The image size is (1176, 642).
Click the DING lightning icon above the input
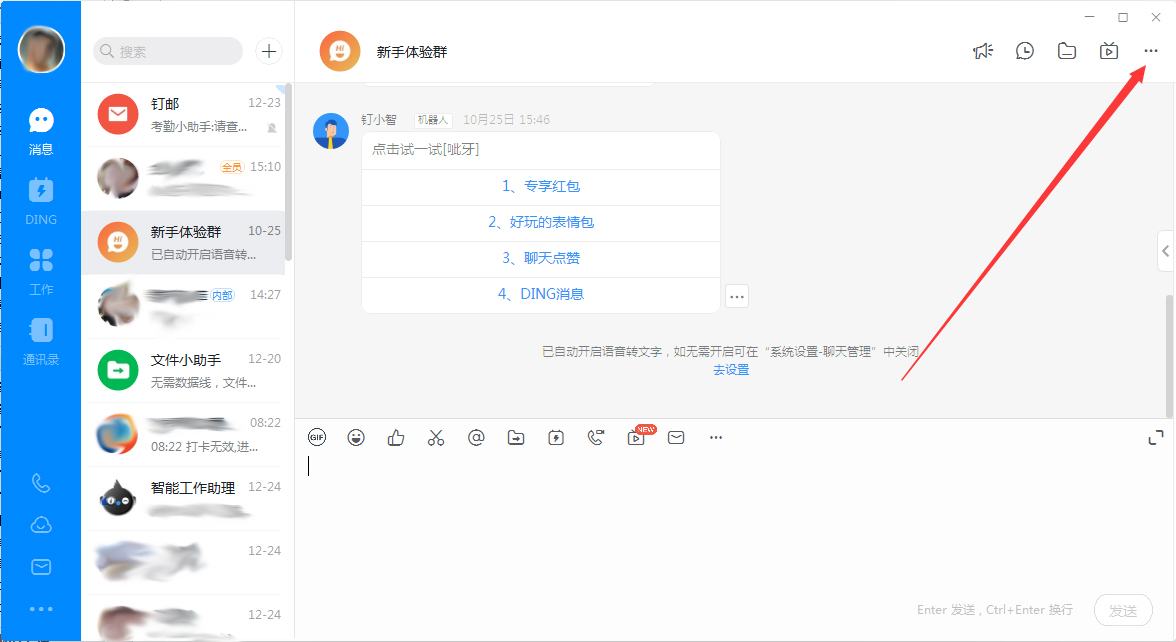[556, 437]
